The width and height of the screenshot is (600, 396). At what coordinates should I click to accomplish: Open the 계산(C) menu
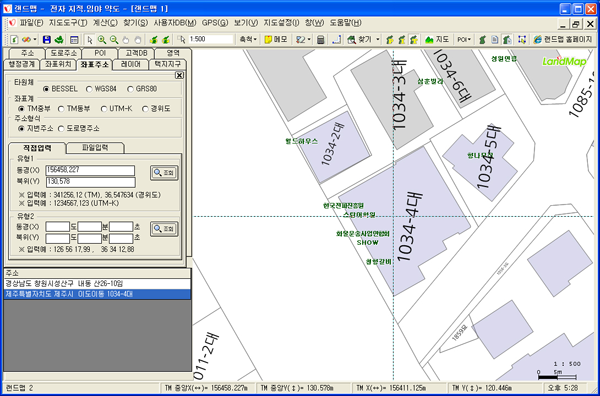(105, 23)
